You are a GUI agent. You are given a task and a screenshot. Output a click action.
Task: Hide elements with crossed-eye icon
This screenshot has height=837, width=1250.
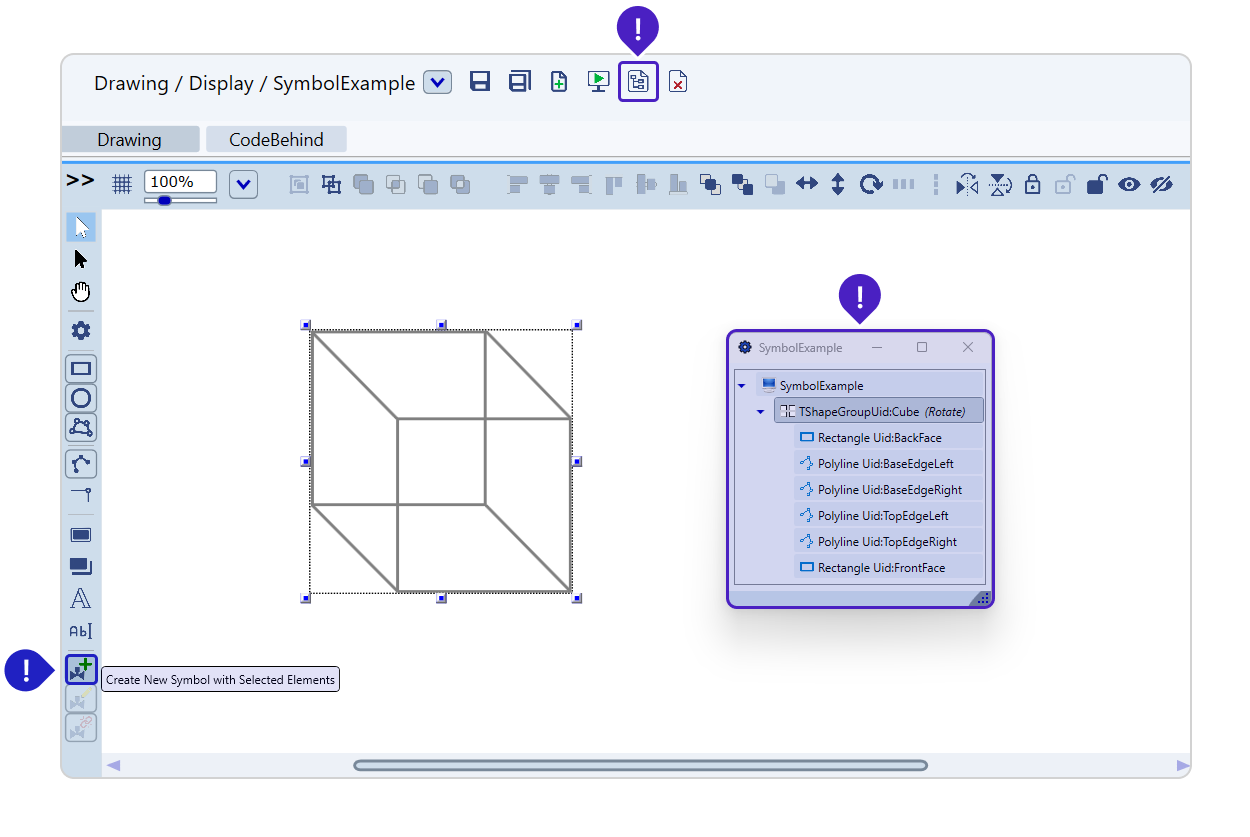pos(1161,184)
